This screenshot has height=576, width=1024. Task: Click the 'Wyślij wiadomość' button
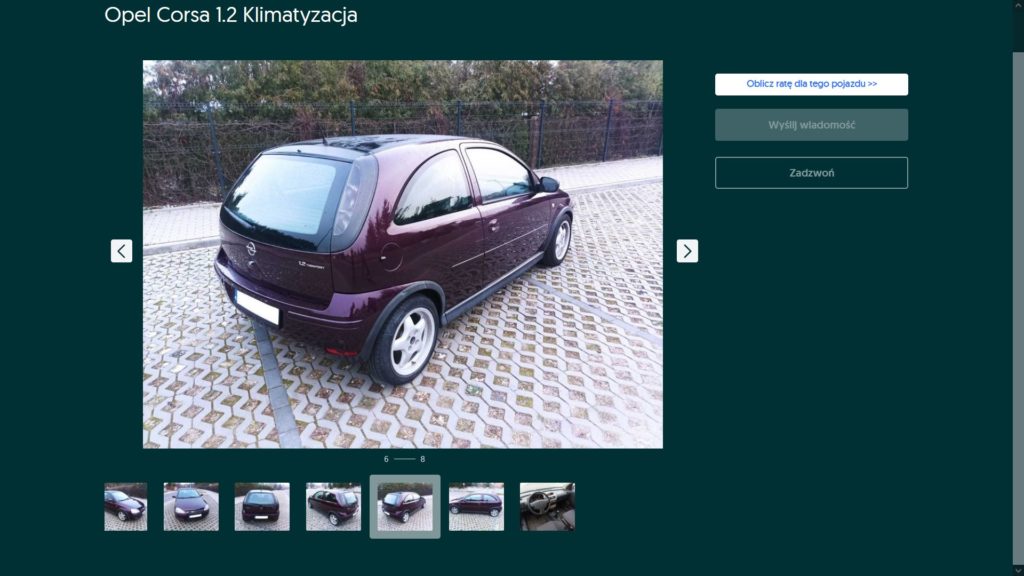[x=811, y=125]
